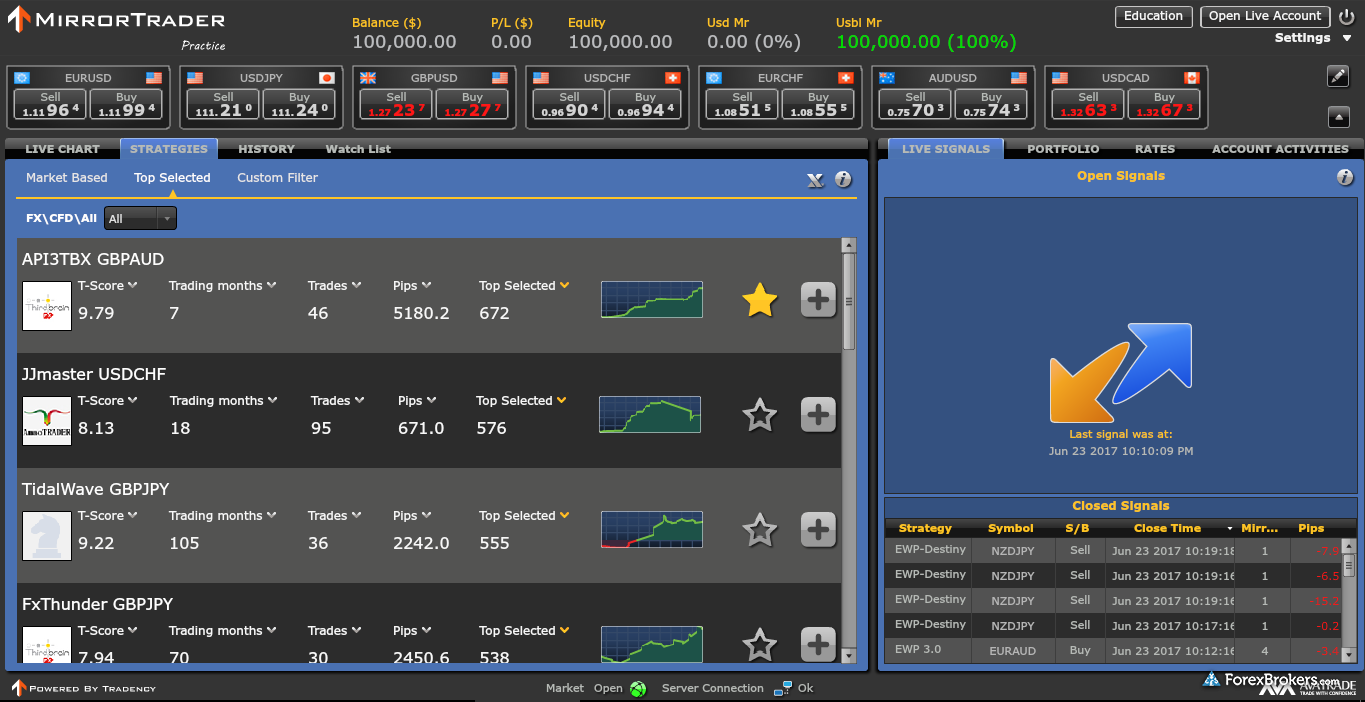
Task: Click the Education button
Action: point(1153,17)
